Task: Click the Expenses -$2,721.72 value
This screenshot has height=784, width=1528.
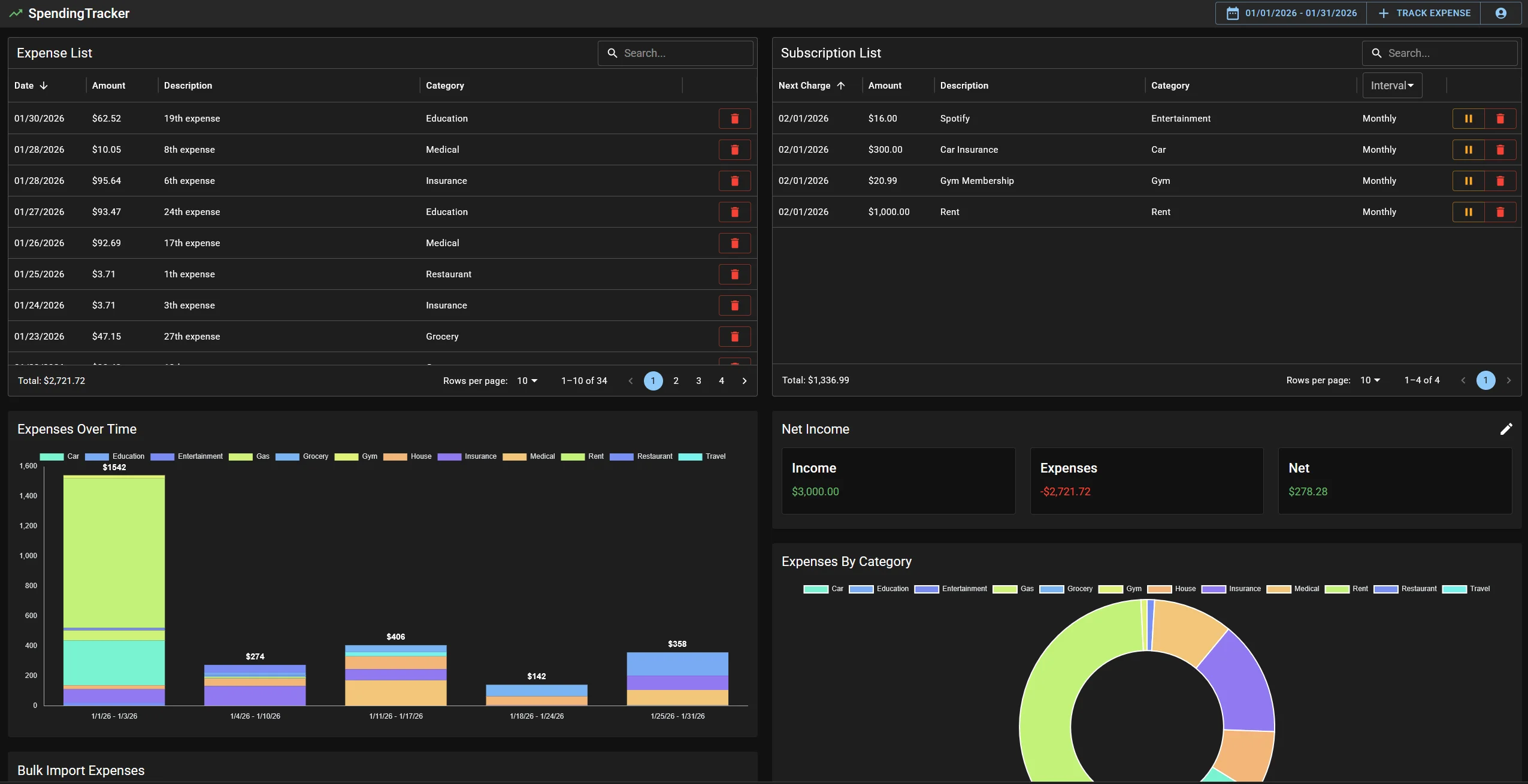Action: pyautogui.click(x=1065, y=492)
